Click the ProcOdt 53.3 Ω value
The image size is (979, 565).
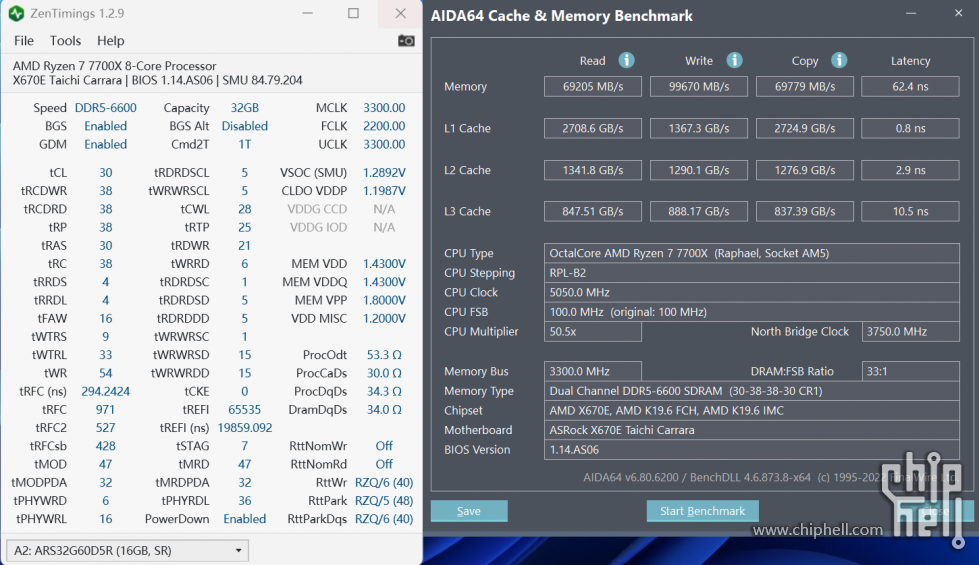[x=384, y=355]
